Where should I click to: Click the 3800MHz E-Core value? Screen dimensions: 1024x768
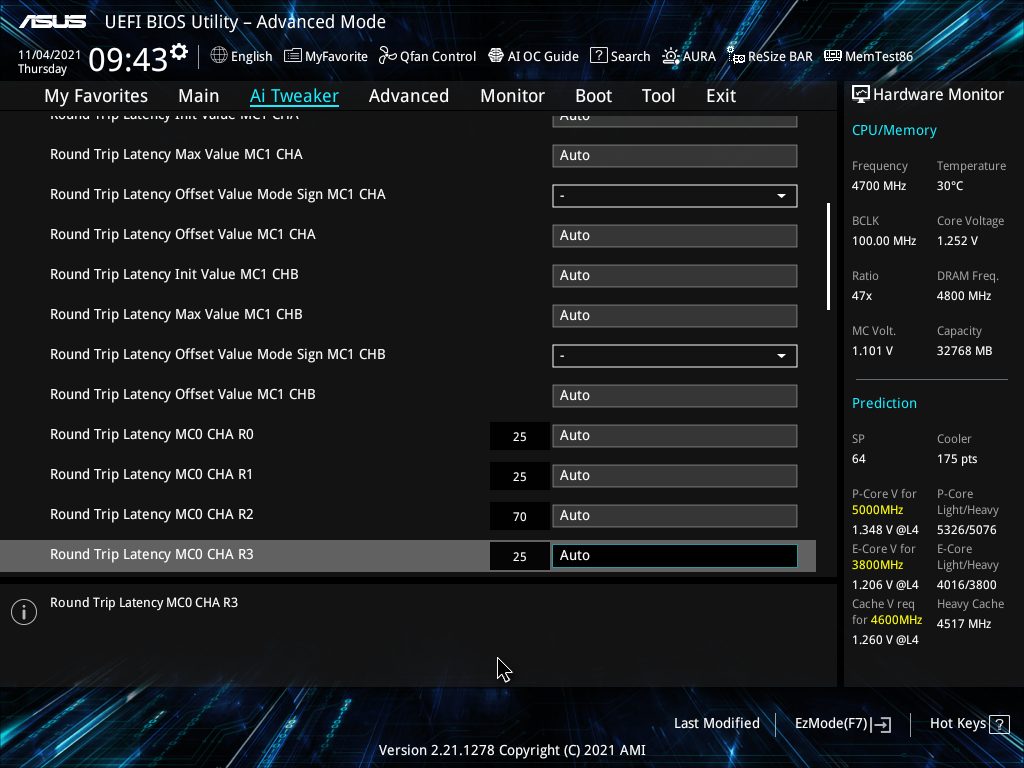[x=878, y=565]
